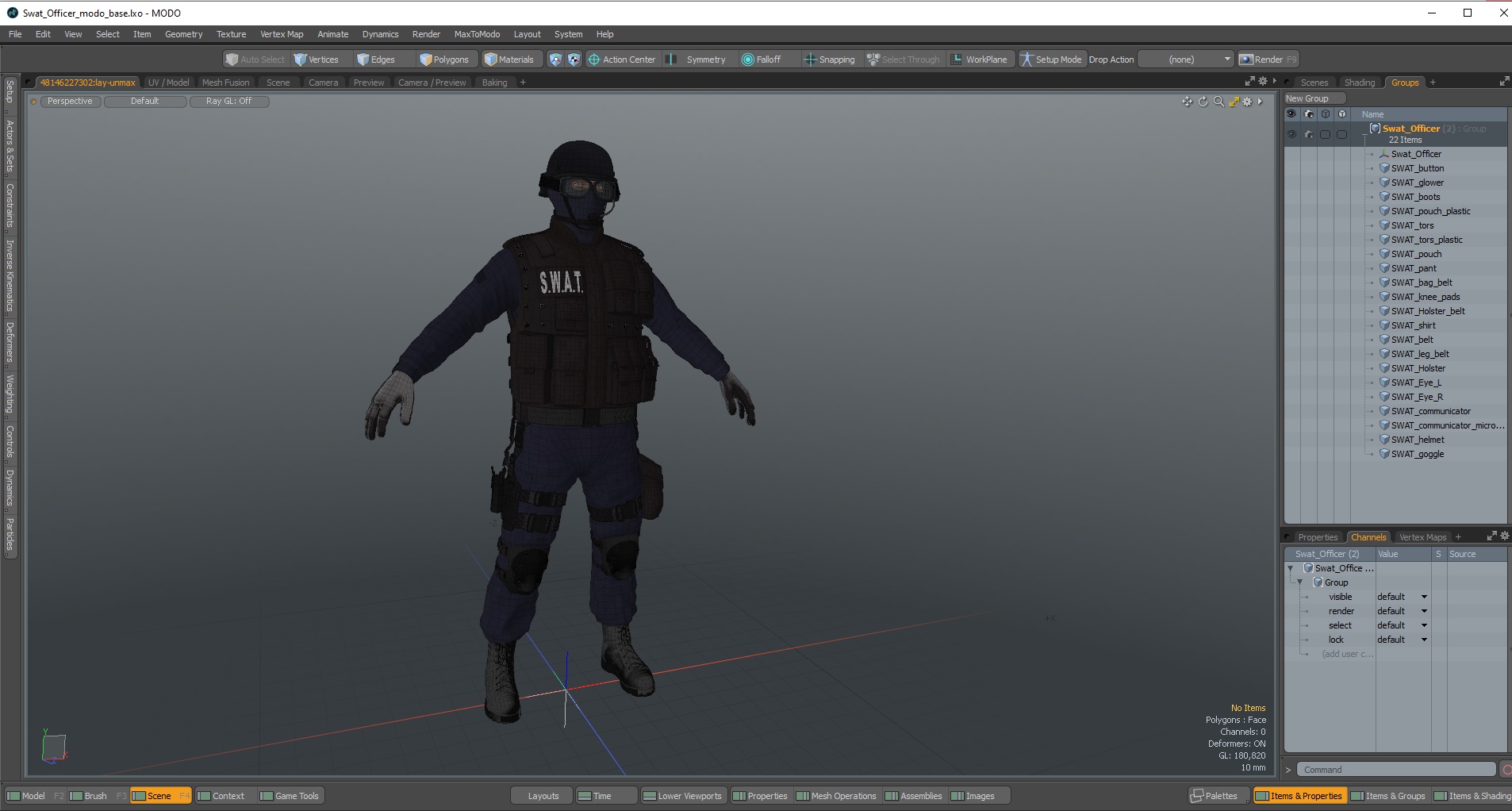Toggle visibility eye for Swat_Officer group
The height and width of the screenshot is (811, 1512).
click(x=1291, y=134)
